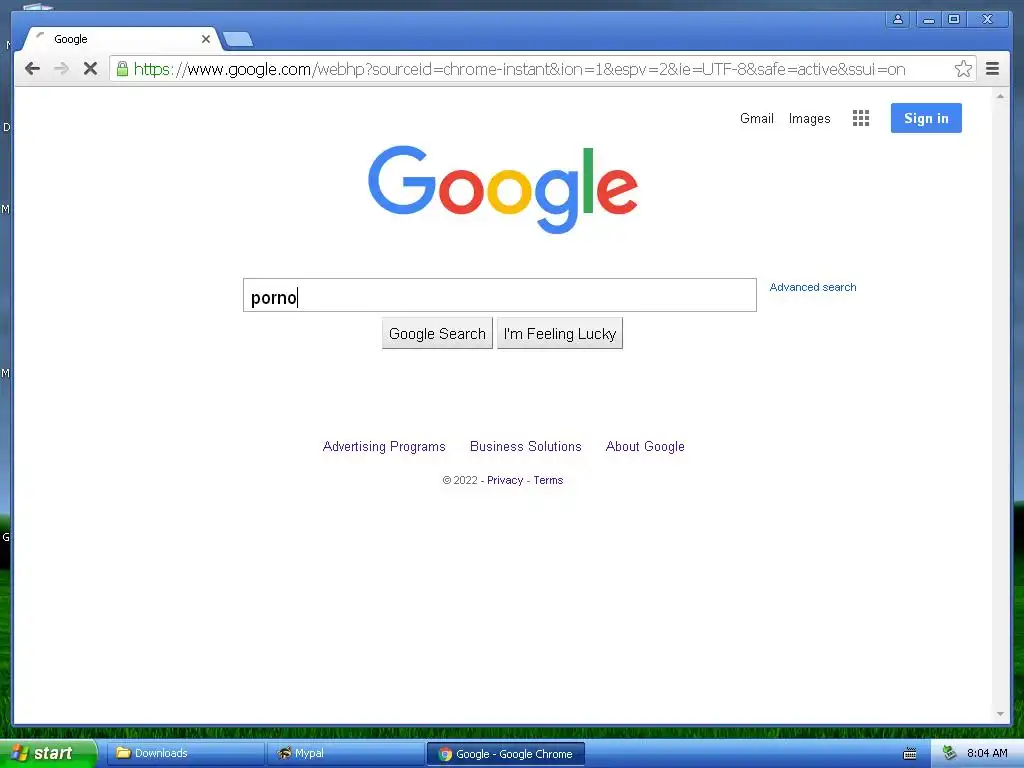Open the Gmail link
This screenshot has width=1024, height=768.
(x=756, y=119)
